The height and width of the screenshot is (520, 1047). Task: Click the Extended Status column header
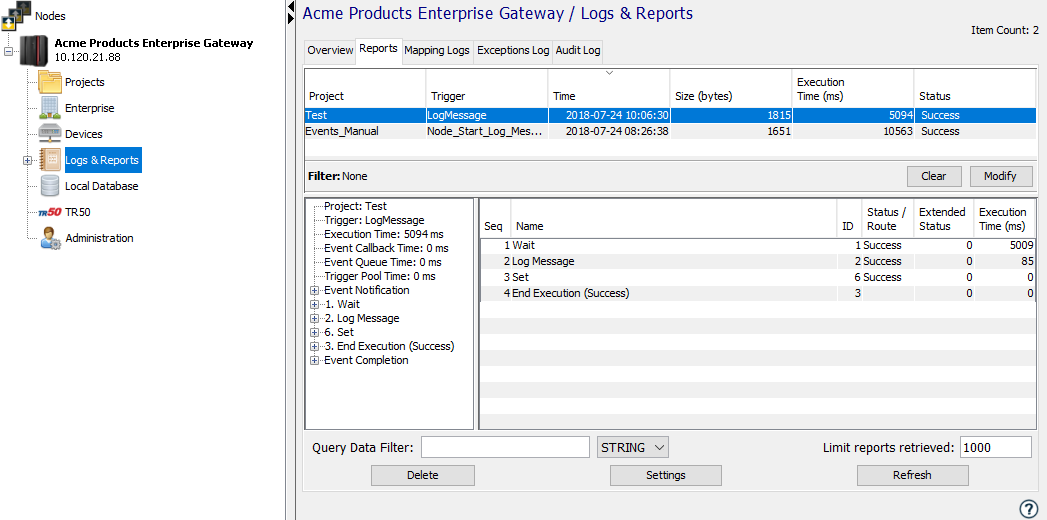[944, 218]
